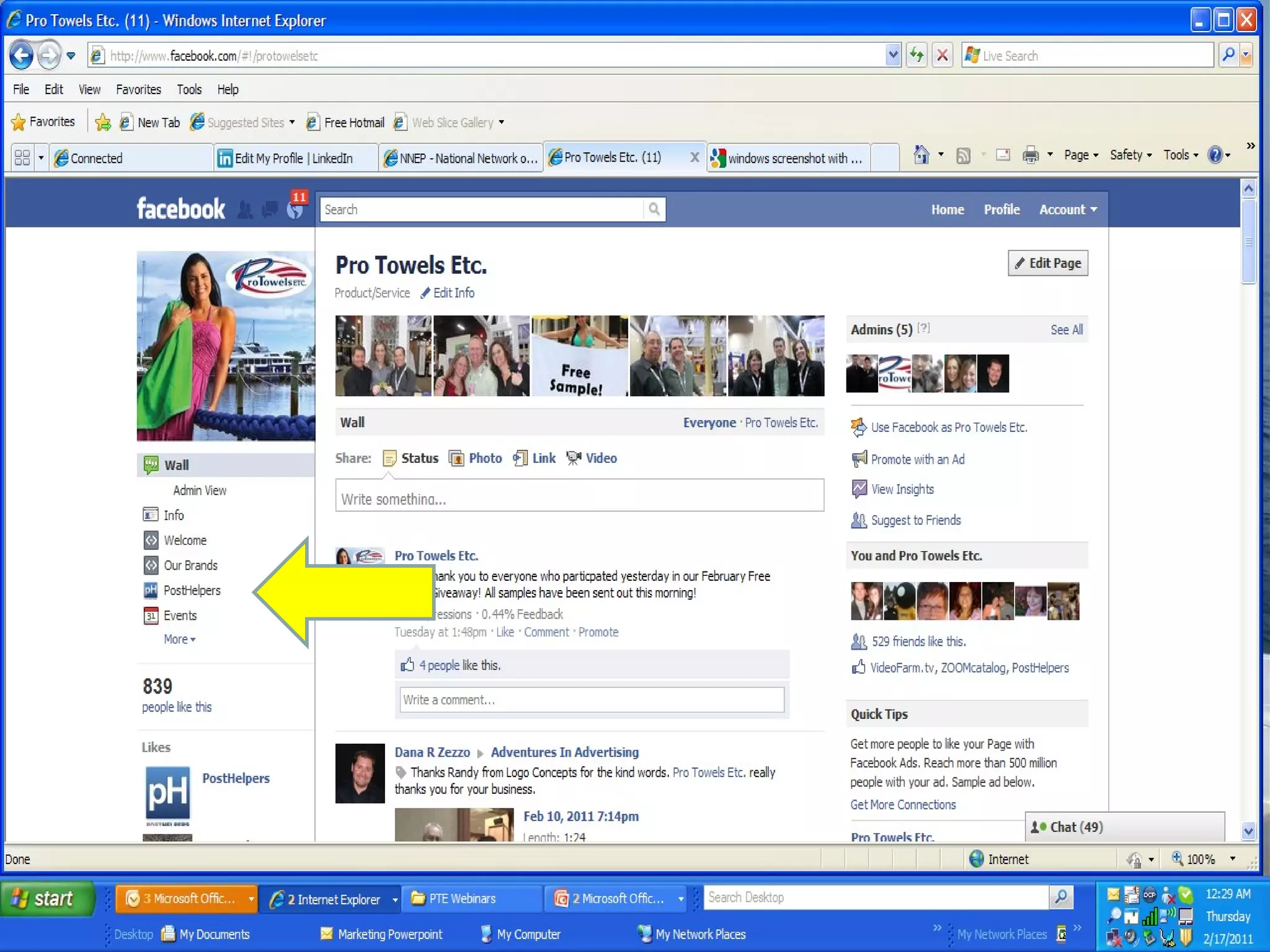Open the Suggest to Friends link
The height and width of the screenshot is (952, 1270).
(915, 520)
